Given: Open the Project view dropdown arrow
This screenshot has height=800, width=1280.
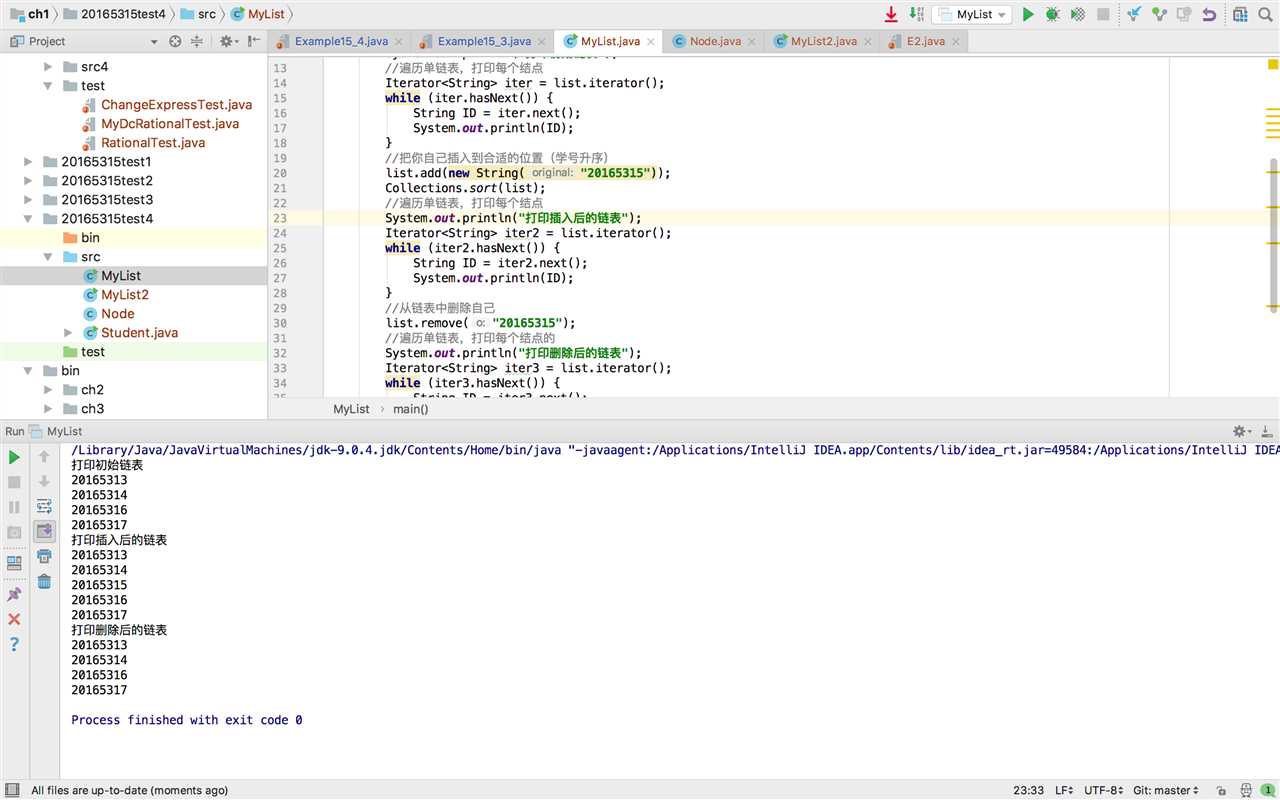Looking at the screenshot, I should pos(154,41).
